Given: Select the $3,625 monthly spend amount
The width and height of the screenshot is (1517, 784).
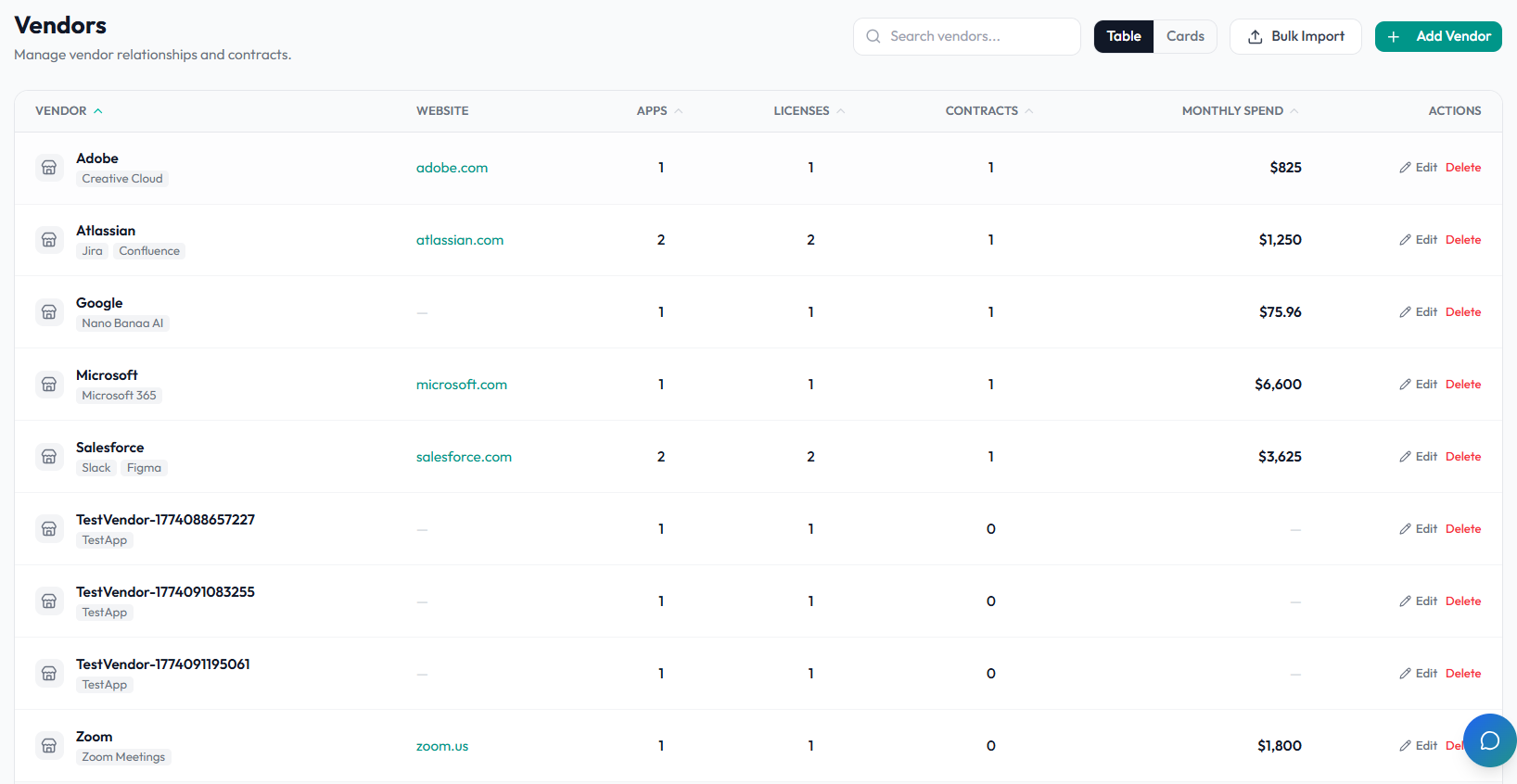Looking at the screenshot, I should pos(1280,457).
